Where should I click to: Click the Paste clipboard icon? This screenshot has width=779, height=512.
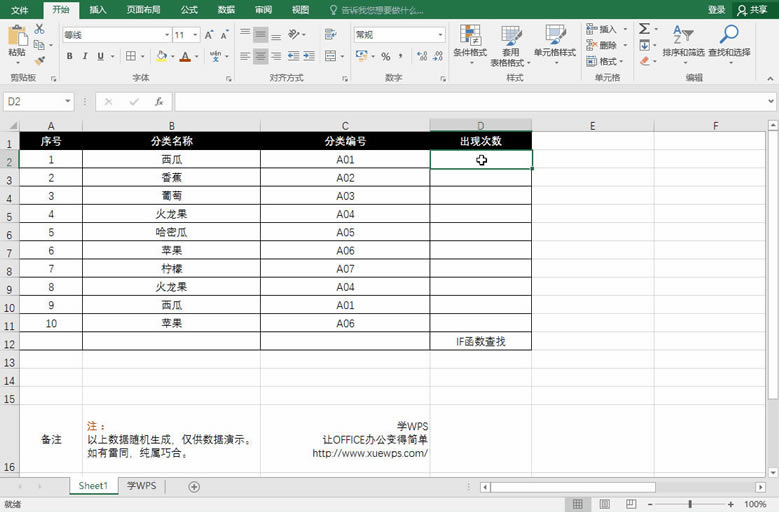click(17, 36)
